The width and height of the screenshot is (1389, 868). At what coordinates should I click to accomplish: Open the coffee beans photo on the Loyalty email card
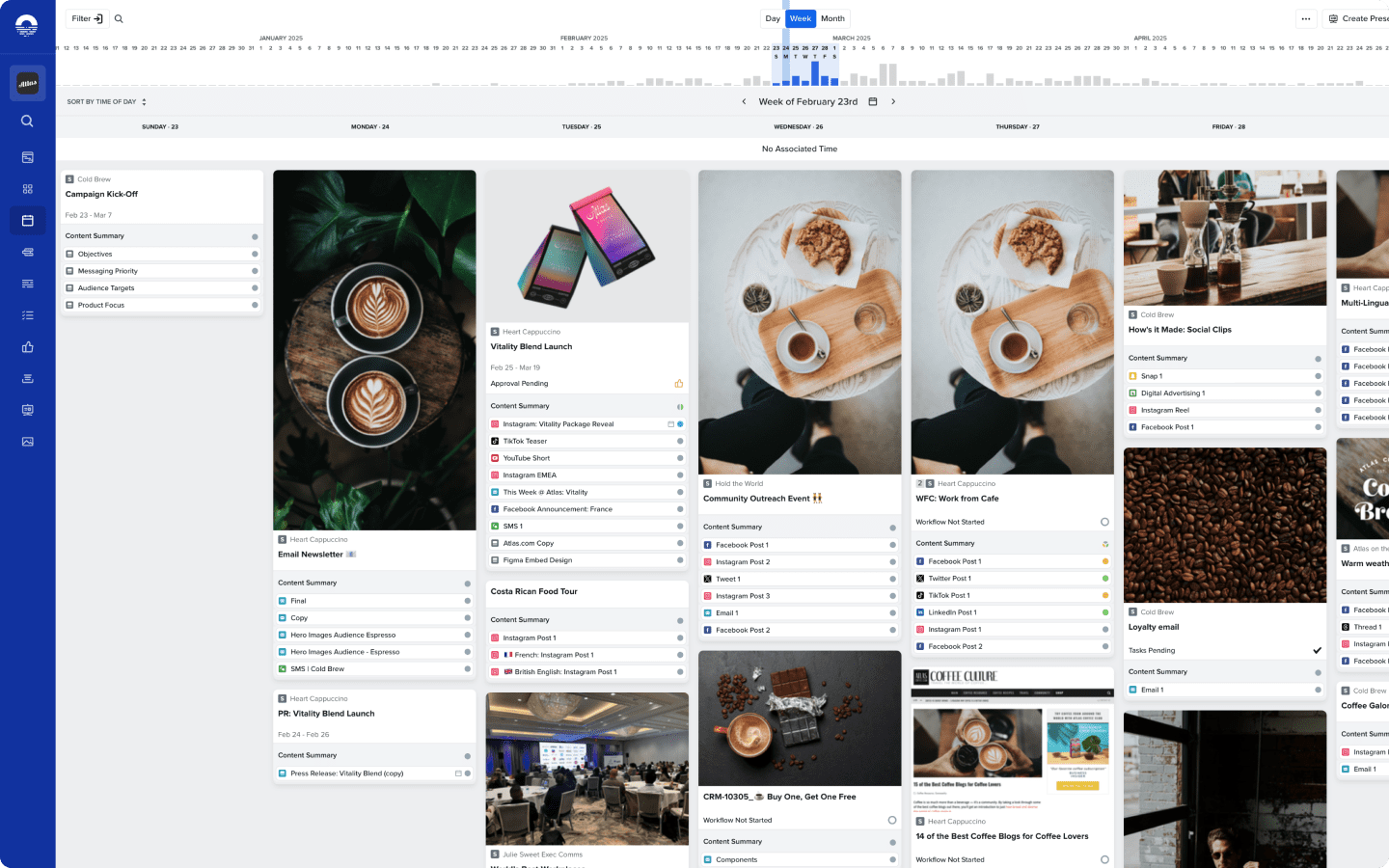tap(1225, 526)
